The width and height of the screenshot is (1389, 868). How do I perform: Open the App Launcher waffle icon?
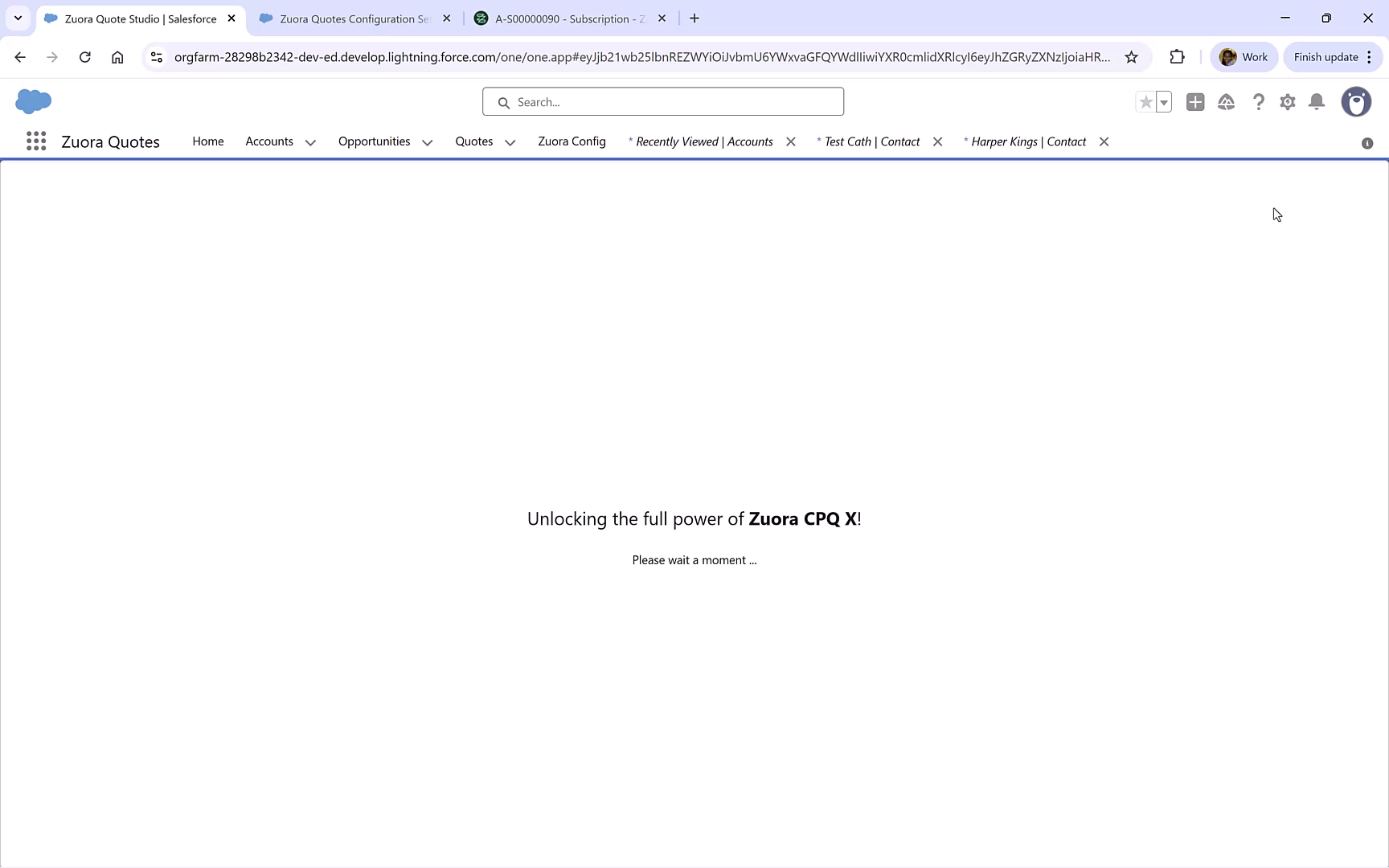[35, 141]
